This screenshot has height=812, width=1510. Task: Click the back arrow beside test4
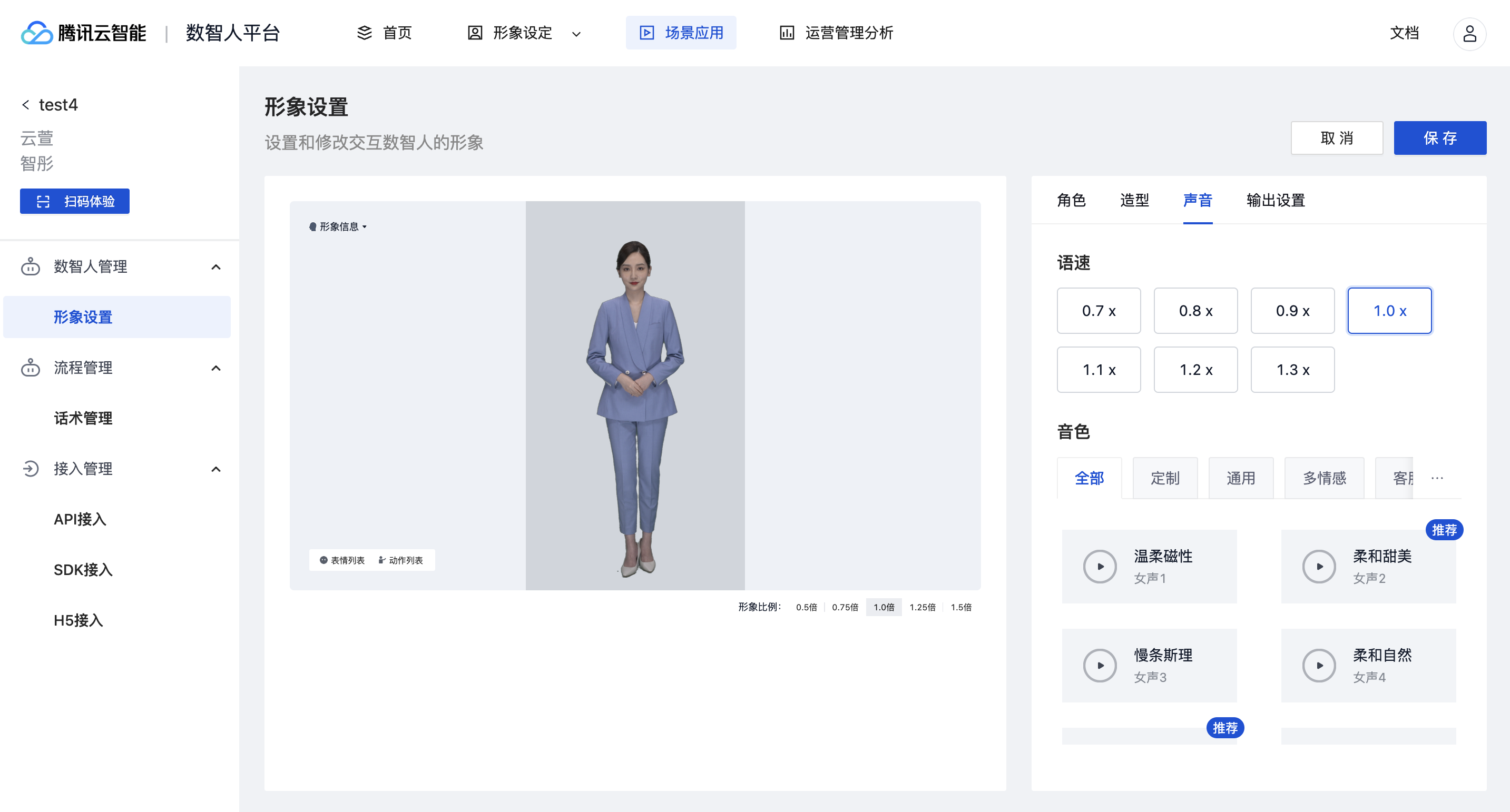[x=25, y=105]
